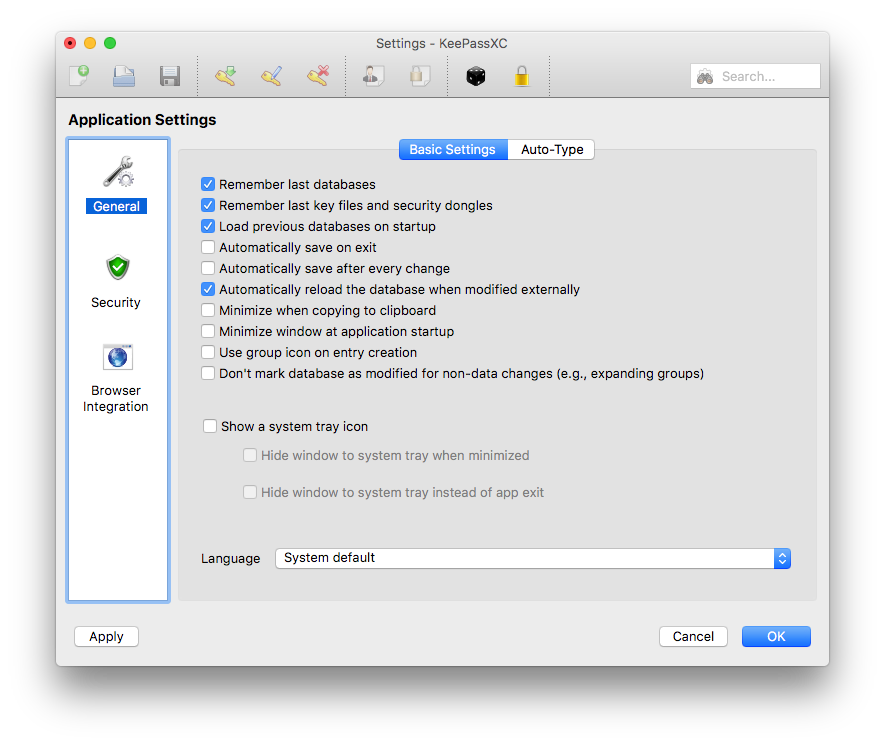885x746 pixels.
Task: Click the Copy password toolbar icon
Action: coord(419,76)
